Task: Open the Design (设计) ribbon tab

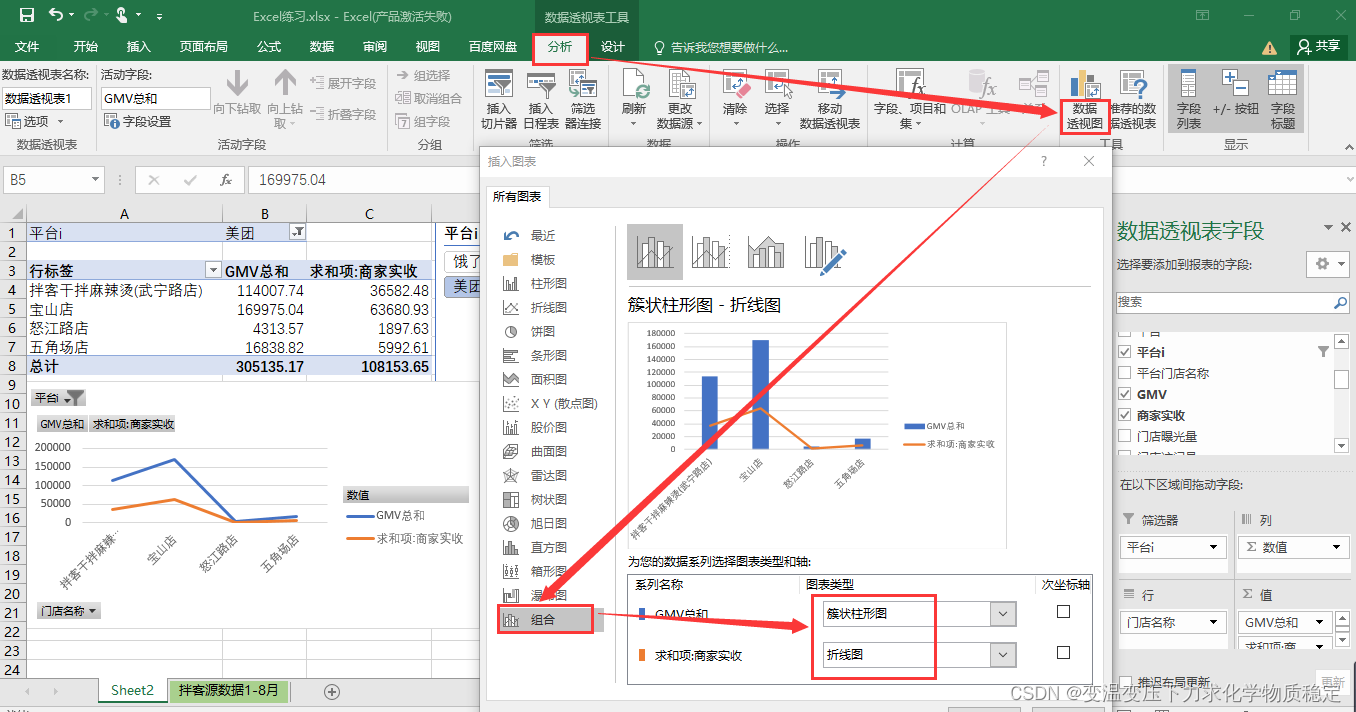Action: click(613, 47)
